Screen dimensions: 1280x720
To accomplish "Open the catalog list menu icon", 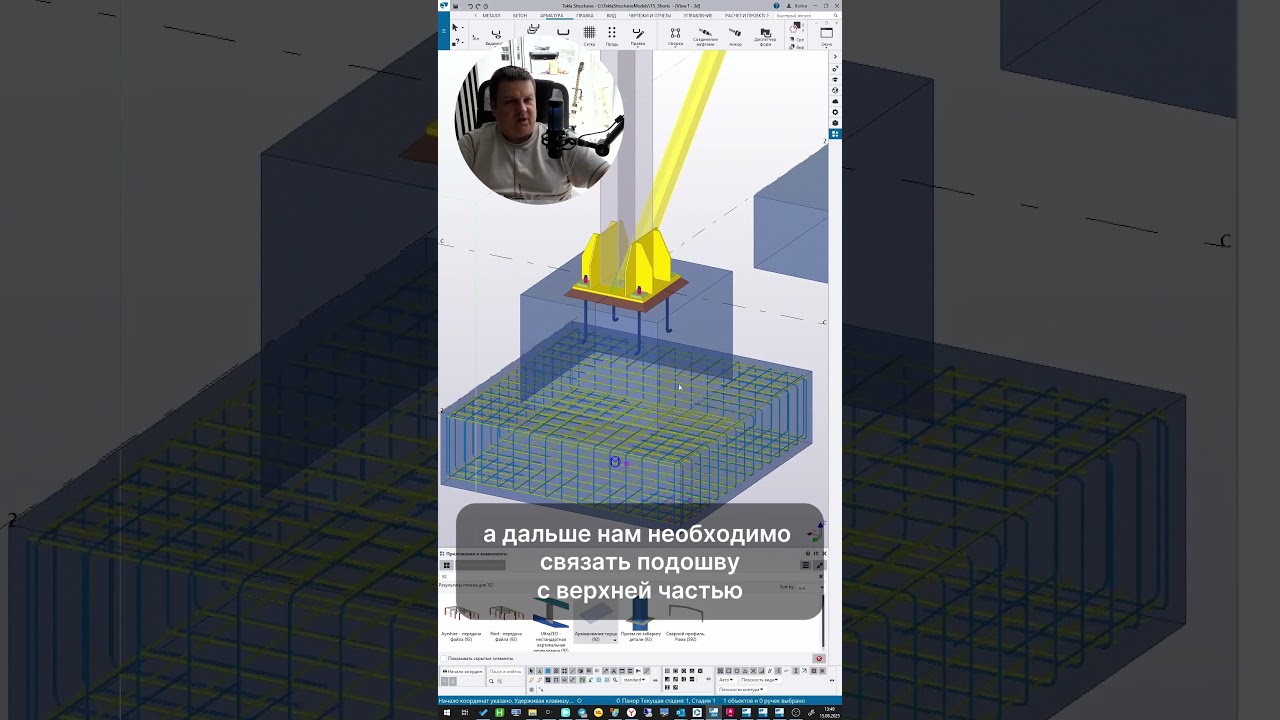I will (806, 565).
